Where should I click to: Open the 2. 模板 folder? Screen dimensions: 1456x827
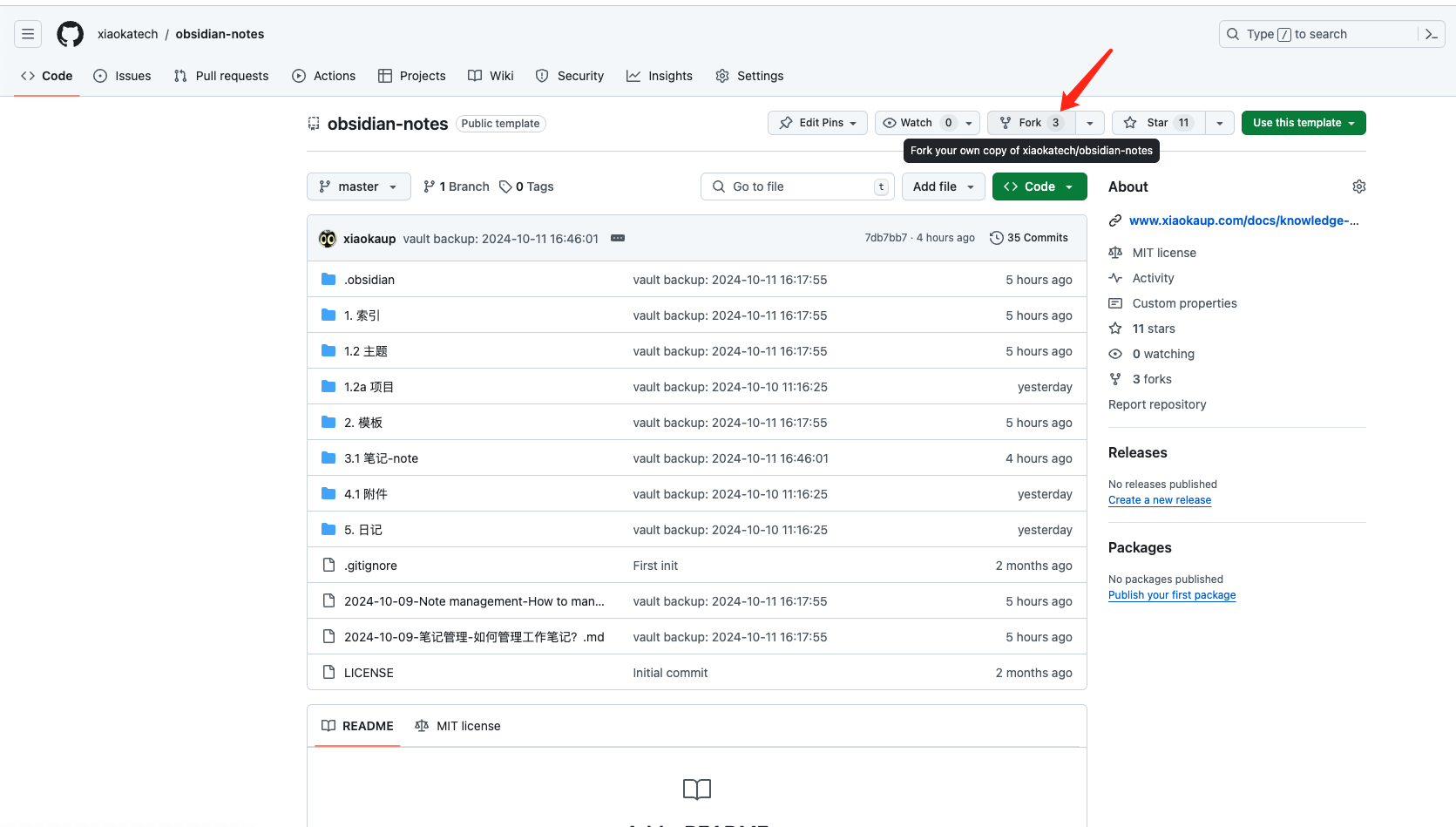(x=362, y=423)
